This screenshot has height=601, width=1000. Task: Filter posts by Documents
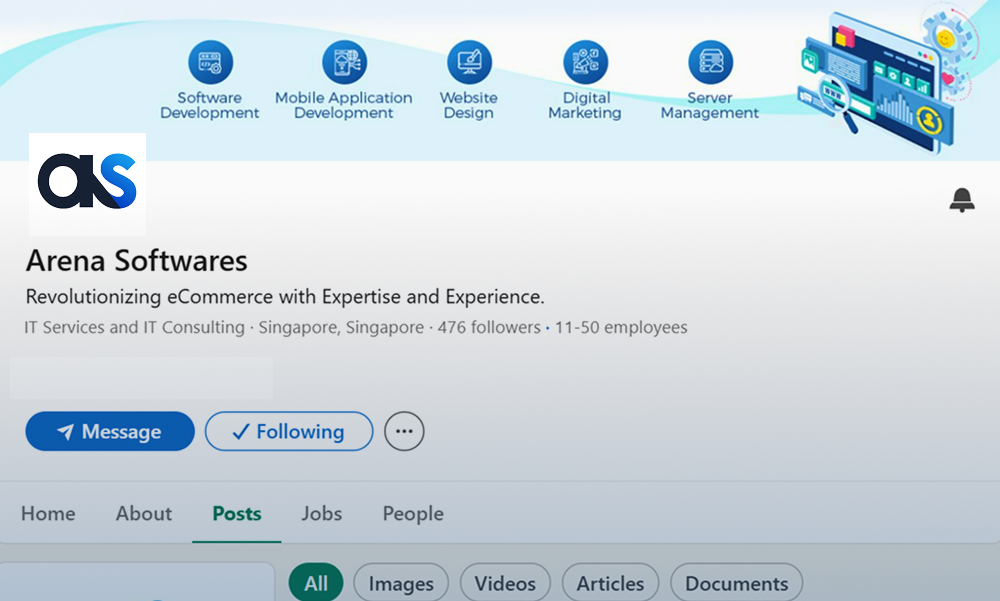click(x=737, y=583)
